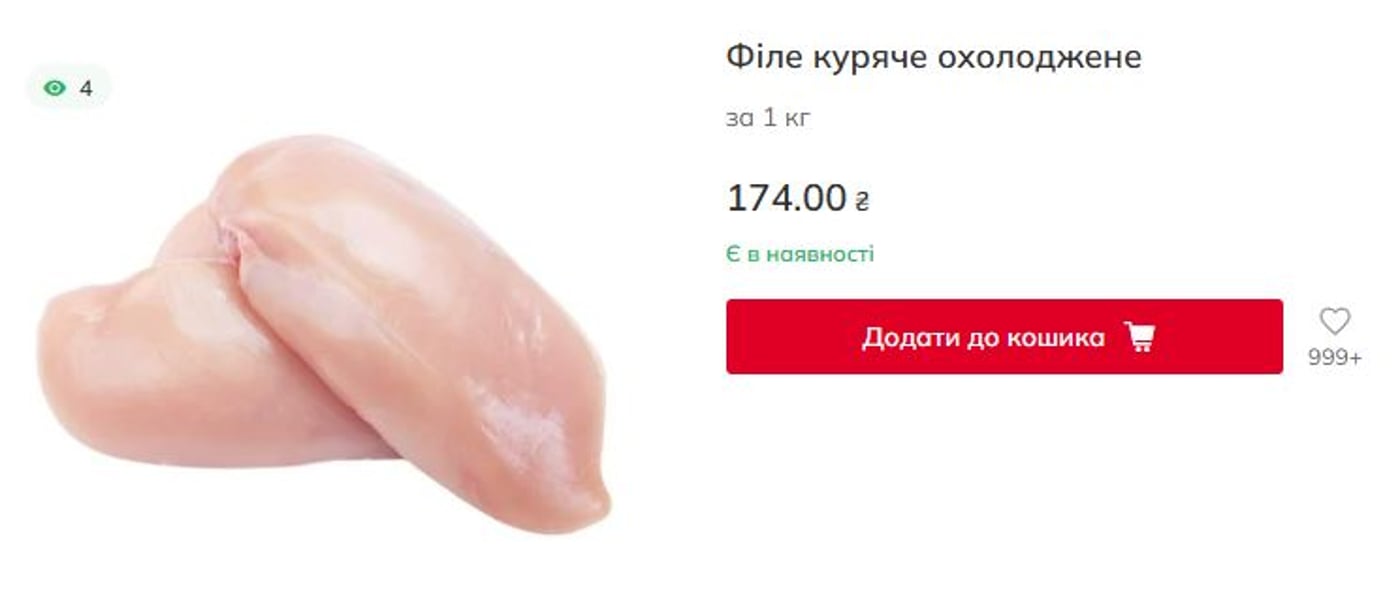Click the 999+ favorites count
The width and height of the screenshot is (1400, 615).
coord(1335,358)
